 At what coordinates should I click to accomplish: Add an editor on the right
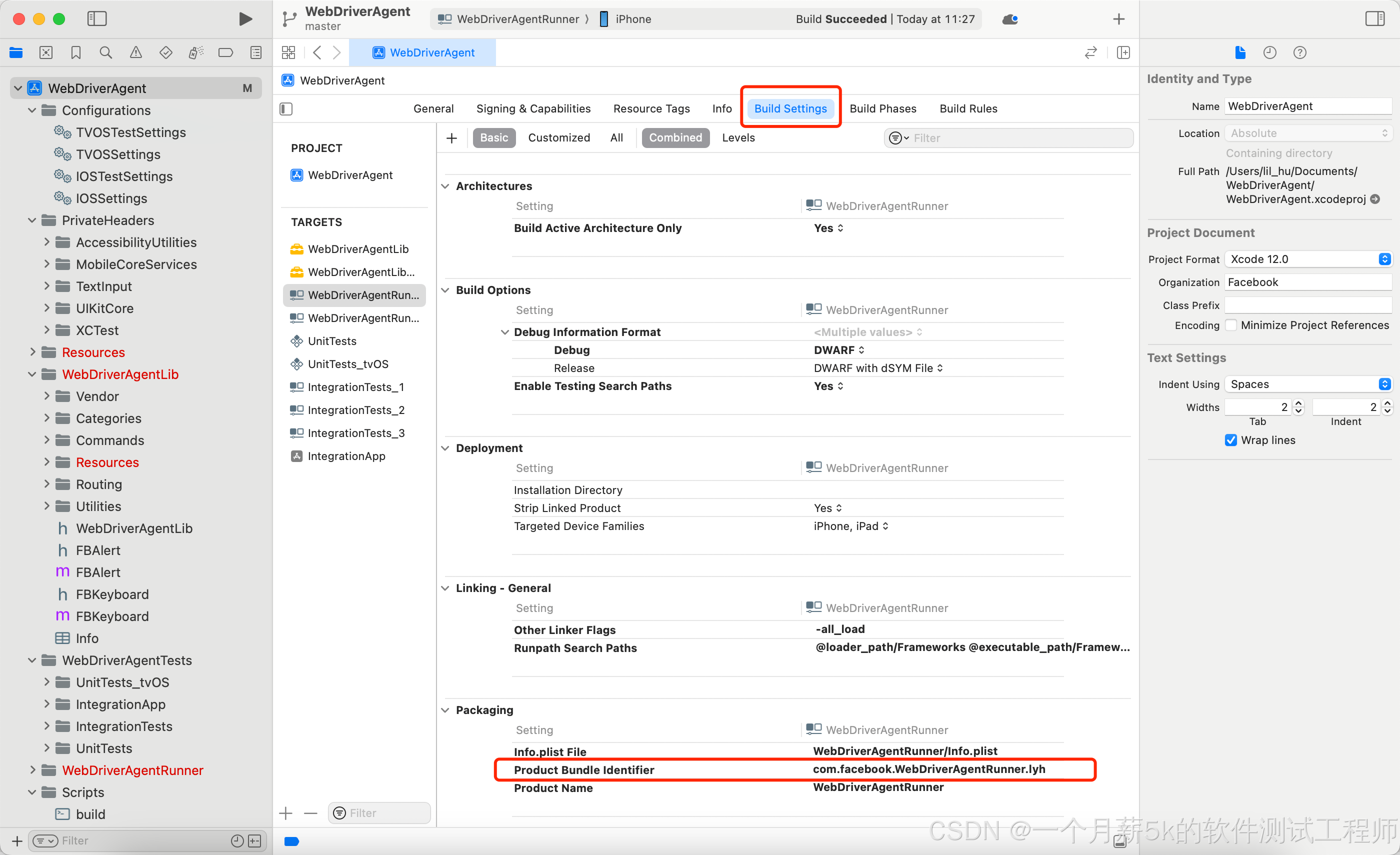click(1123, 53)
